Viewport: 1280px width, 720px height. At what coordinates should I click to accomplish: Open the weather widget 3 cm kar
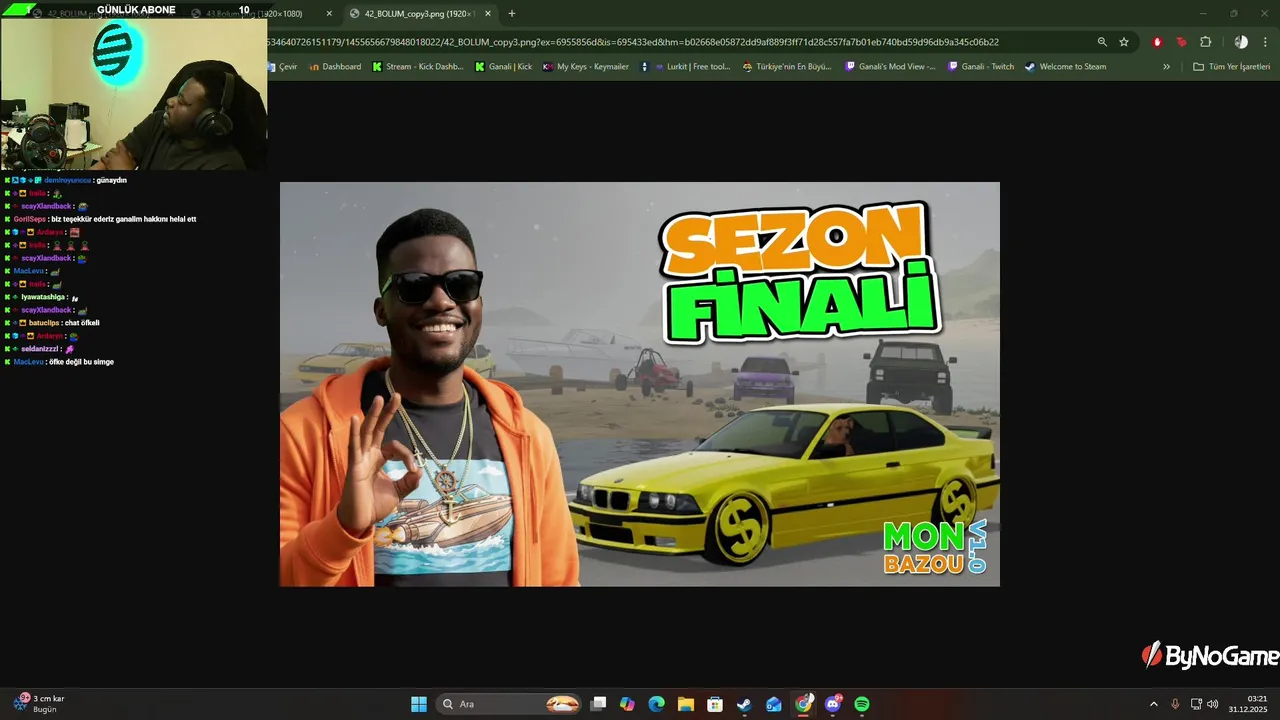(x=40, y=704)
